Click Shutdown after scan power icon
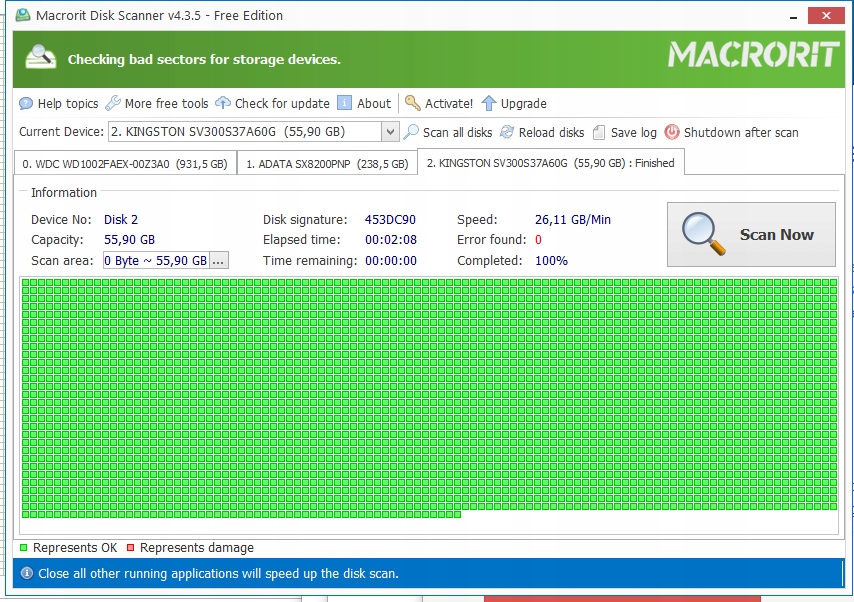The width and height of the screenshot is (854, 602). pos(672,132)
